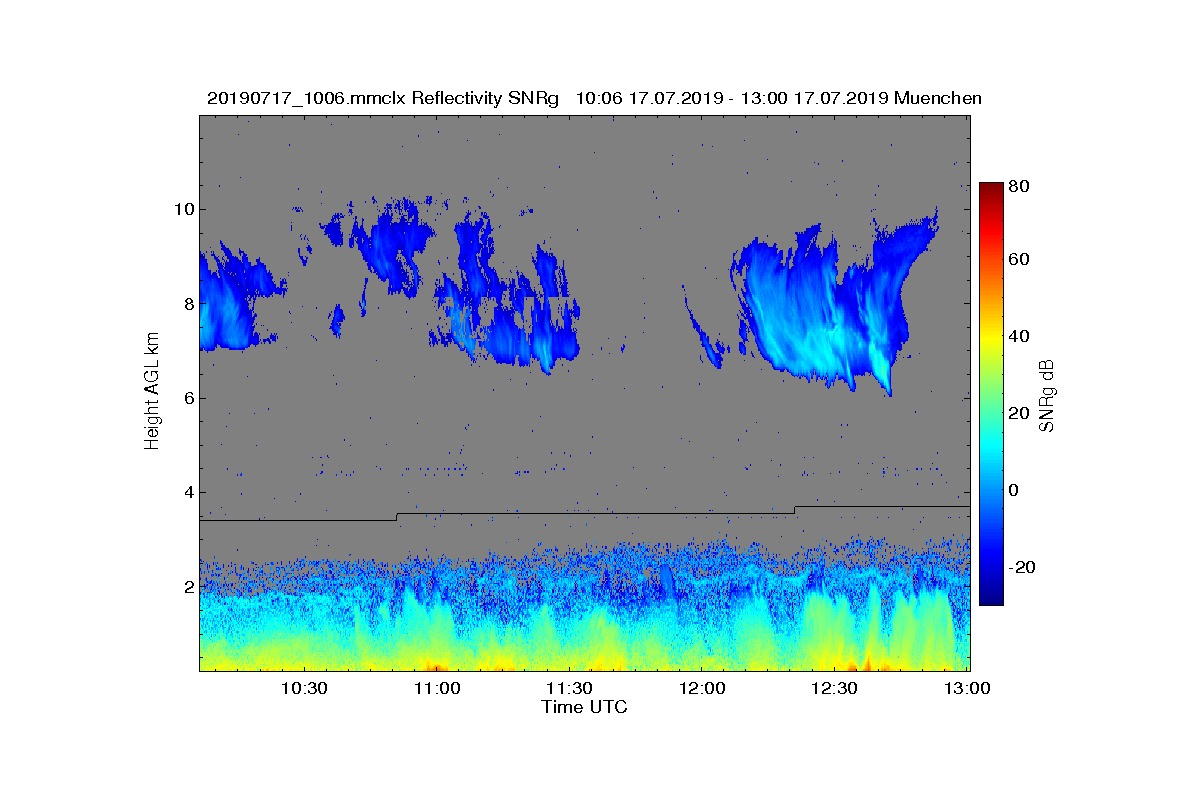Click the colorbar value -20

(1024, 567)
